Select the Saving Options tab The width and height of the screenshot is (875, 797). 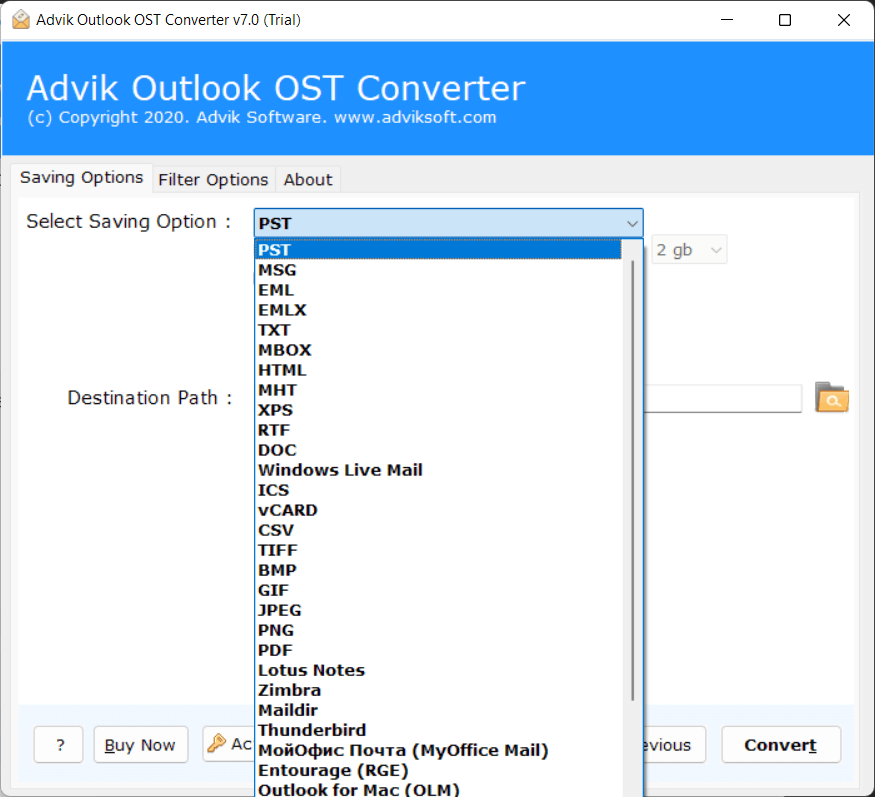(82, 178)
